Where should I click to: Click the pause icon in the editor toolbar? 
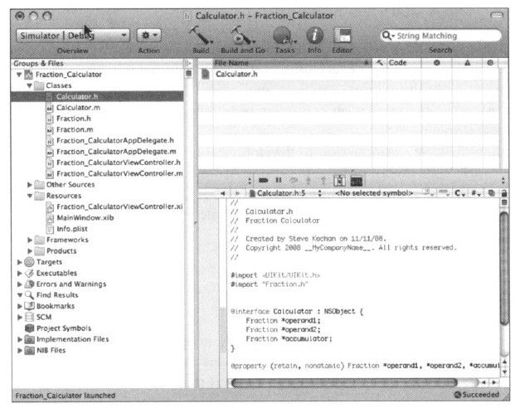(x=278, y=180)
